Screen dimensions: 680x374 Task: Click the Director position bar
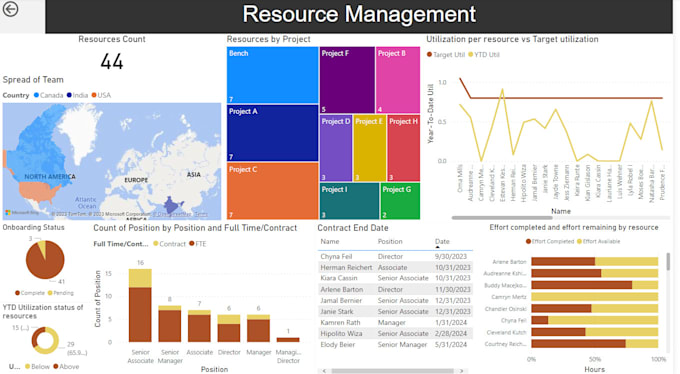click(229, 328)
